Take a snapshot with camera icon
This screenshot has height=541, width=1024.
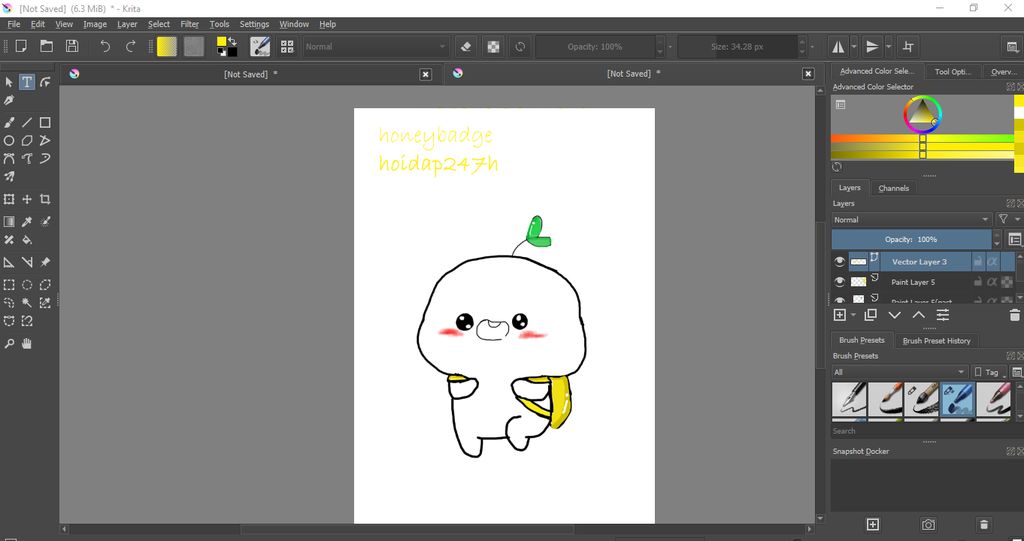[928, 525]
